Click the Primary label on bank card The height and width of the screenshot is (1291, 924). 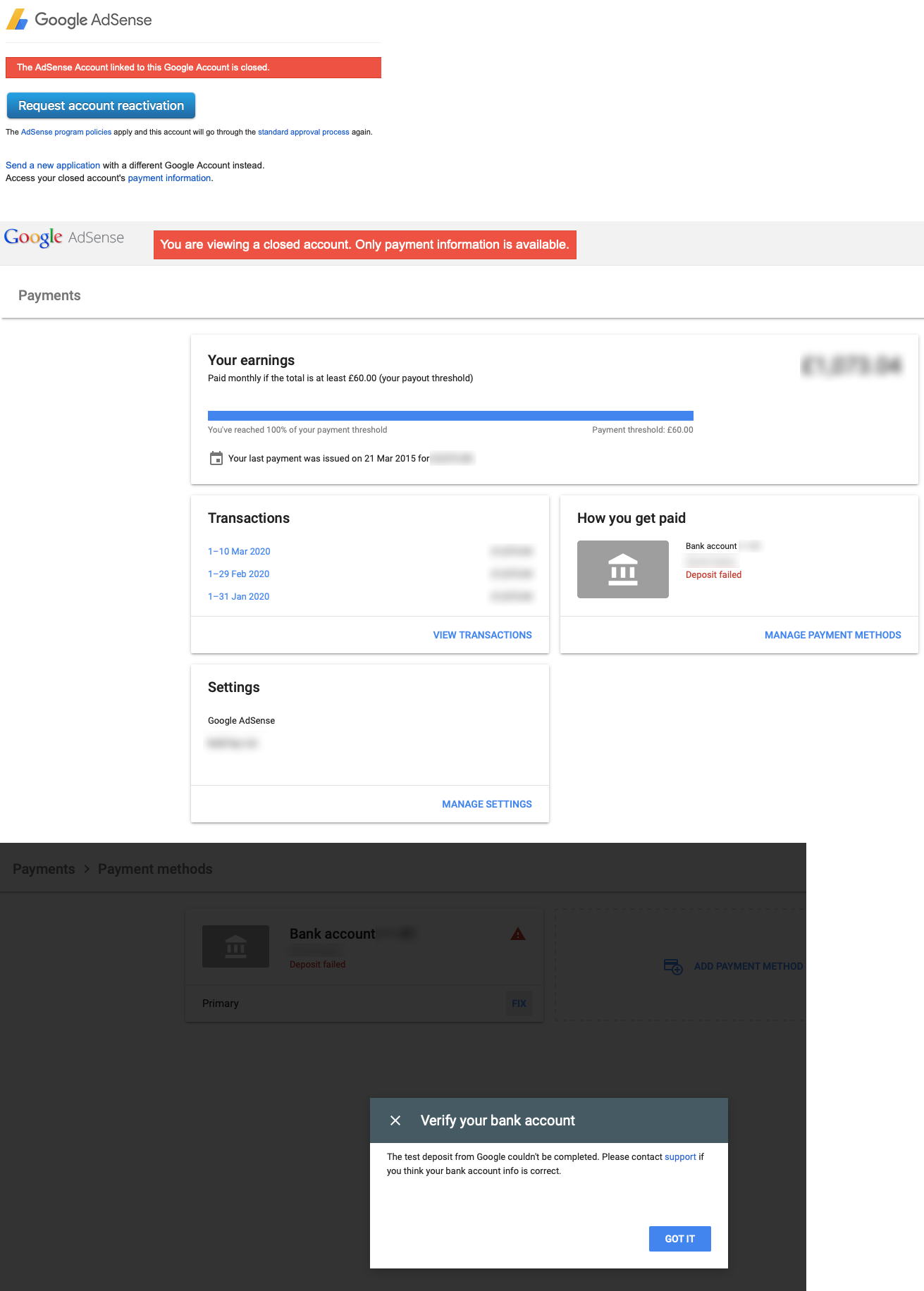point(221,1003)
